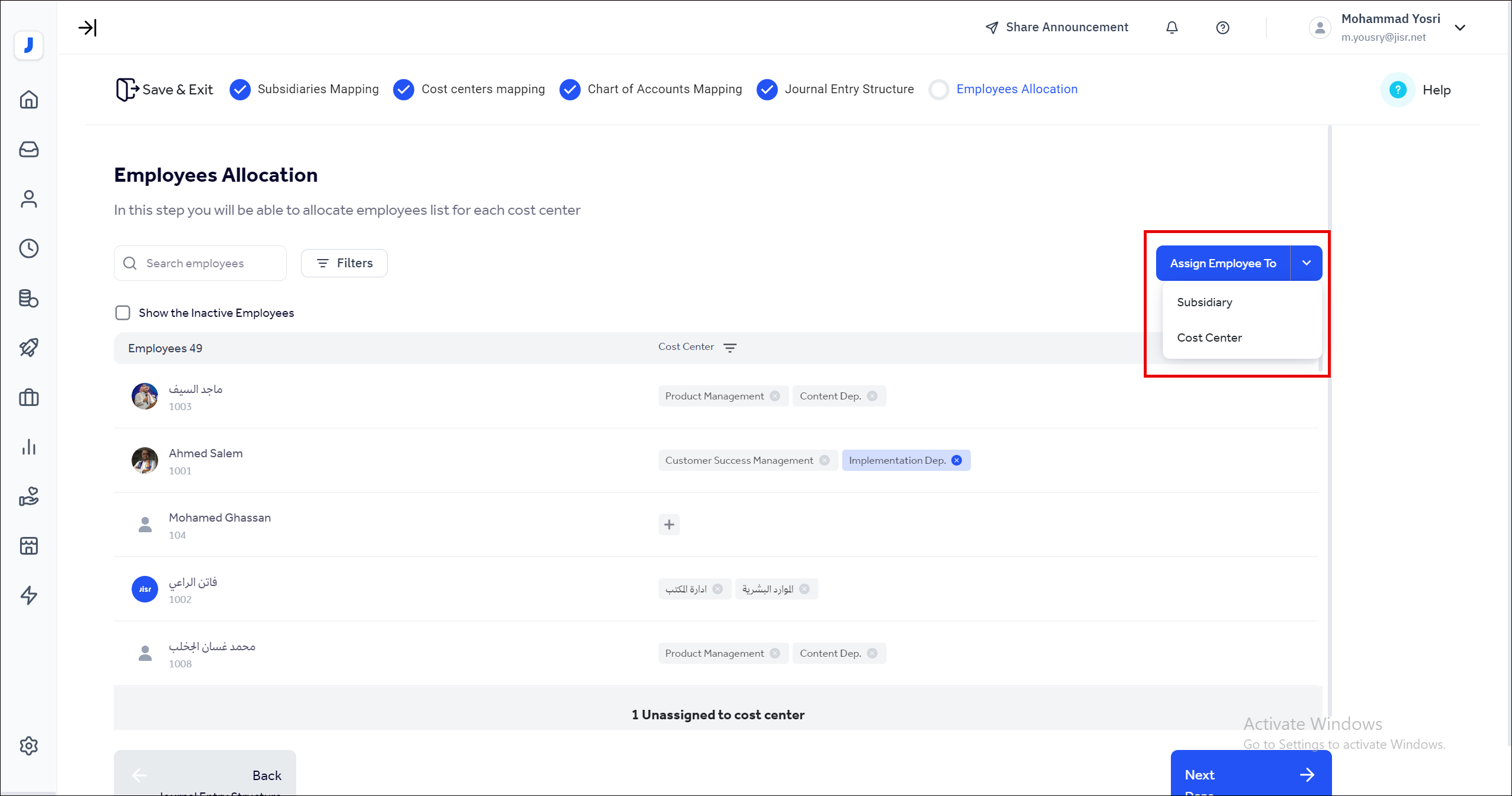Select Subsidiary from the assignment menu
The height and width of the screenshot is (796, 1512).
click(1205, 302)
